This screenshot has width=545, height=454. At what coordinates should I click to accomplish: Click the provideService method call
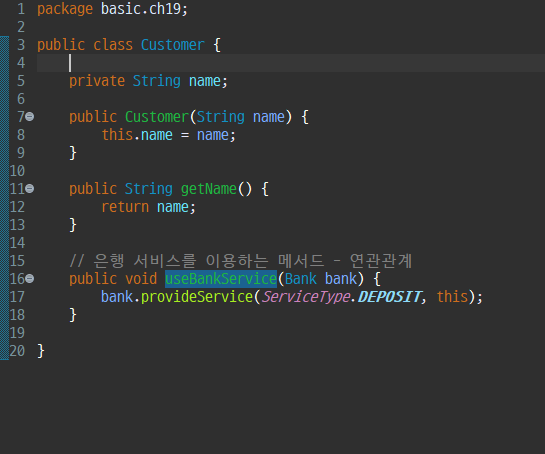[x=197, y=297]
